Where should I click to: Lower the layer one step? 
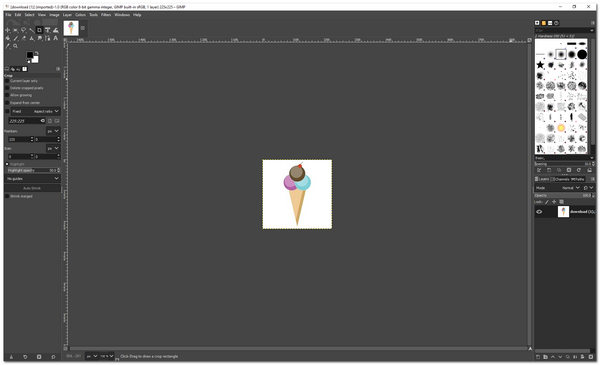[x=560, y=357]
